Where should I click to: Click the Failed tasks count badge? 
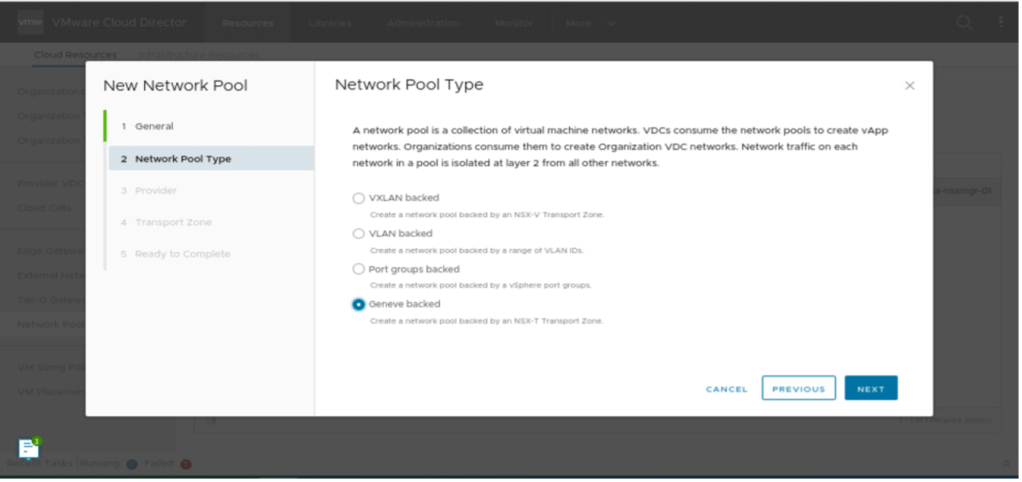[186, 464]
